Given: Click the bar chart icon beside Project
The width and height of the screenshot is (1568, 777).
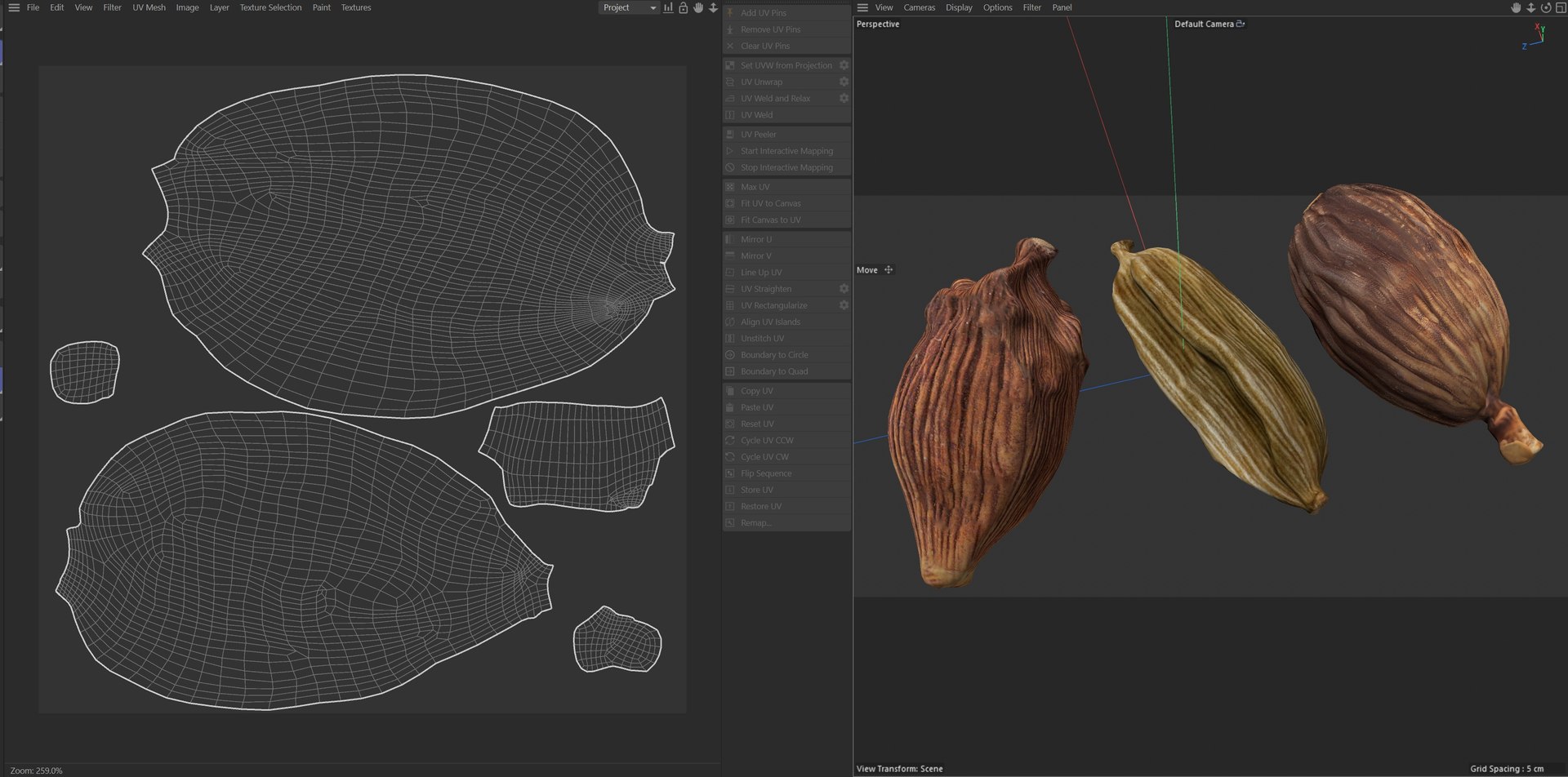Looking at the screenshot, I should click(668, 7).
